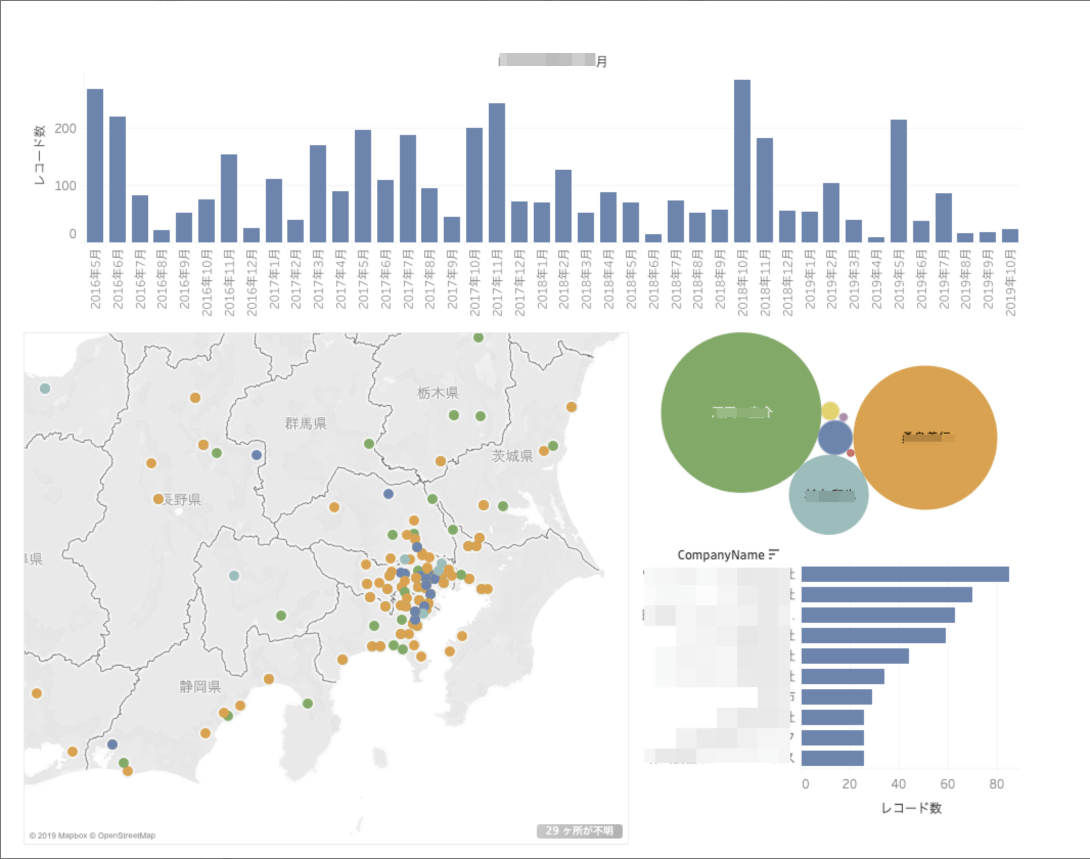Click the 静岡県 map label
Image resolution: width=1090 pixels, height=859 pixels.
200,686
